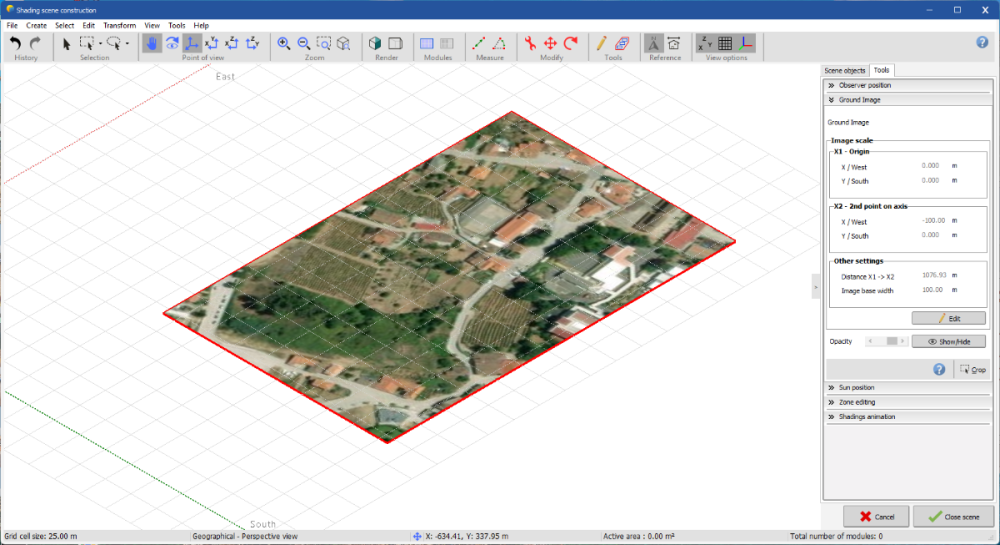Click the Undo arrow in History
This screenshot has height=545, width=1000.
pos(15,43)
